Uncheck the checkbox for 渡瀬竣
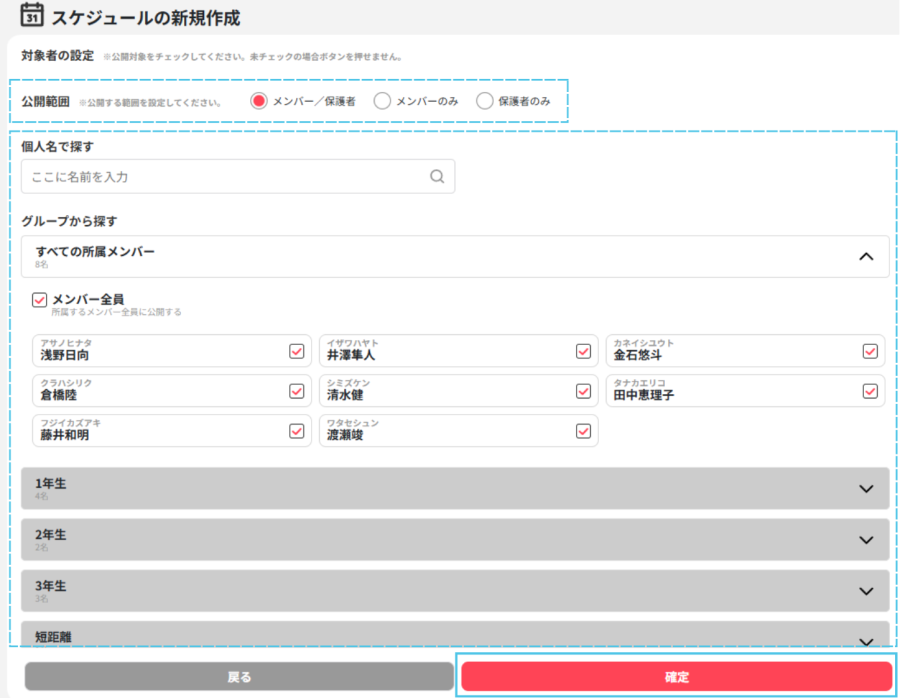 (583, 431)
